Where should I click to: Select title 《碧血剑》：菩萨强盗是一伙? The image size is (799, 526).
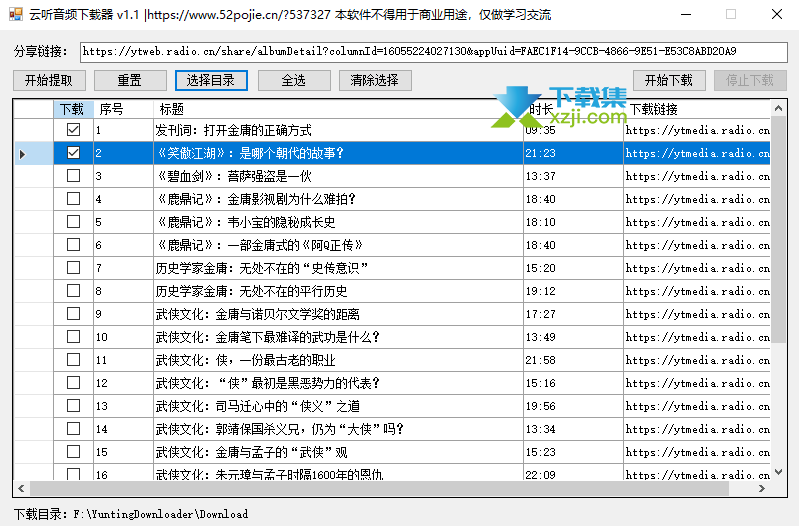point(233,176)
